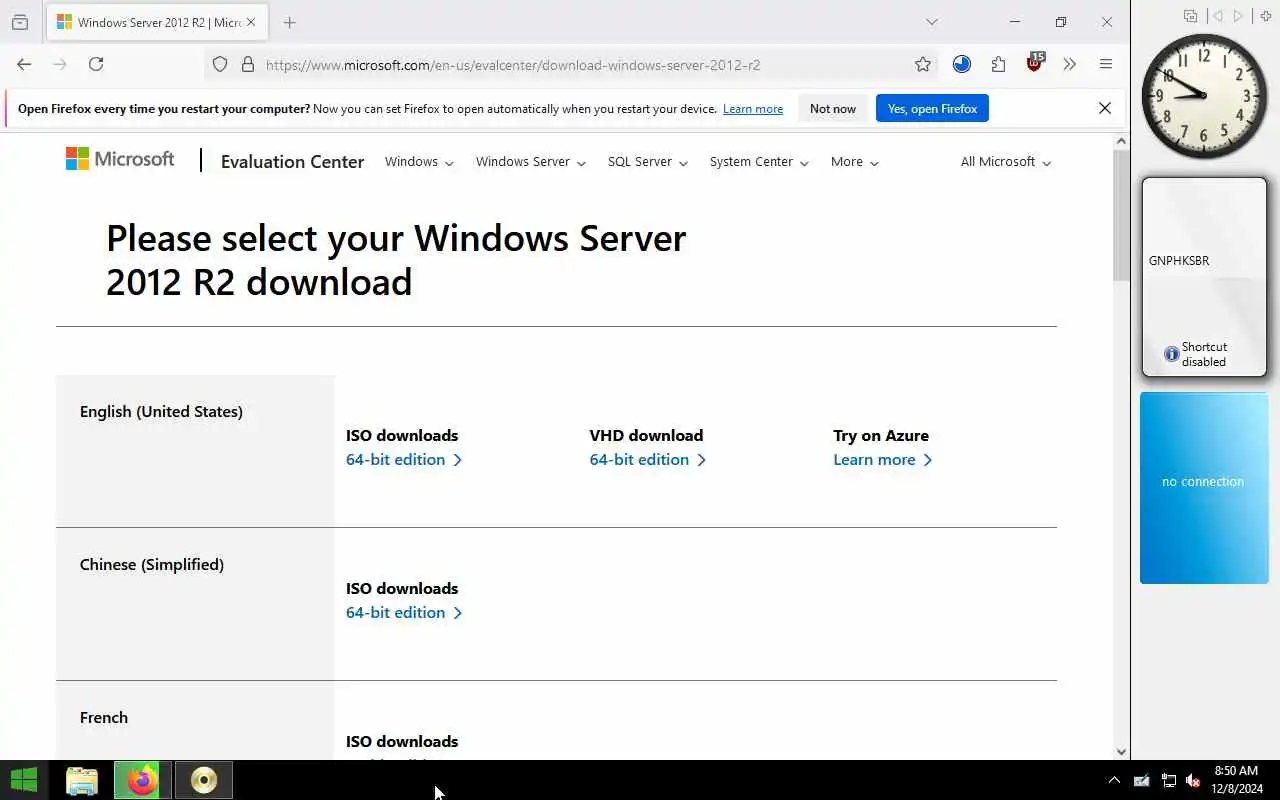Click the shortcut disabled info icon
Screen dimensions: 1280x800
coord(1171,354)
